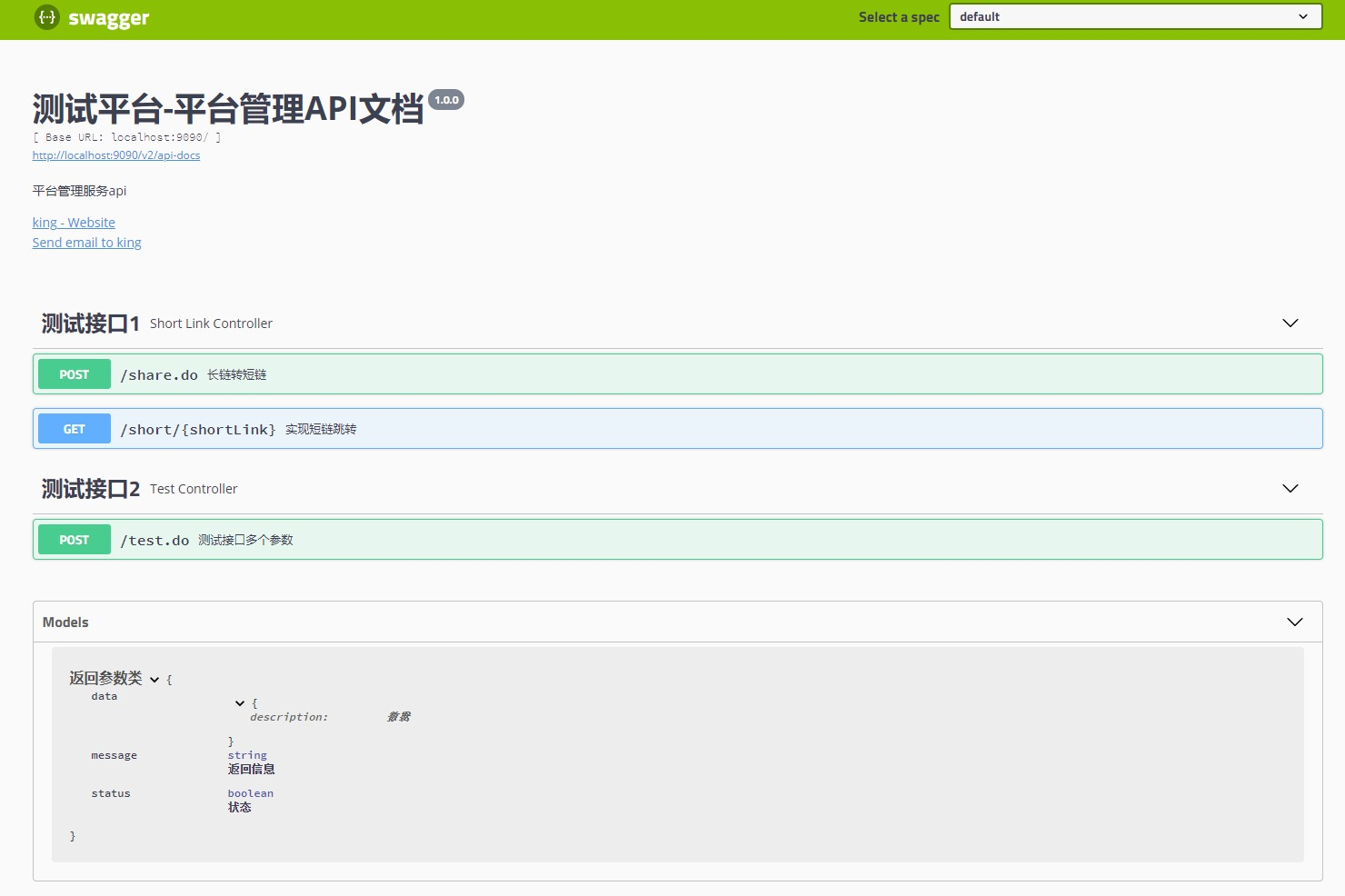The width and height of the screenshot is (1345, 896).
Task: Click the 测试平台-平台管理API文档 title
Action: pos(228,107)
